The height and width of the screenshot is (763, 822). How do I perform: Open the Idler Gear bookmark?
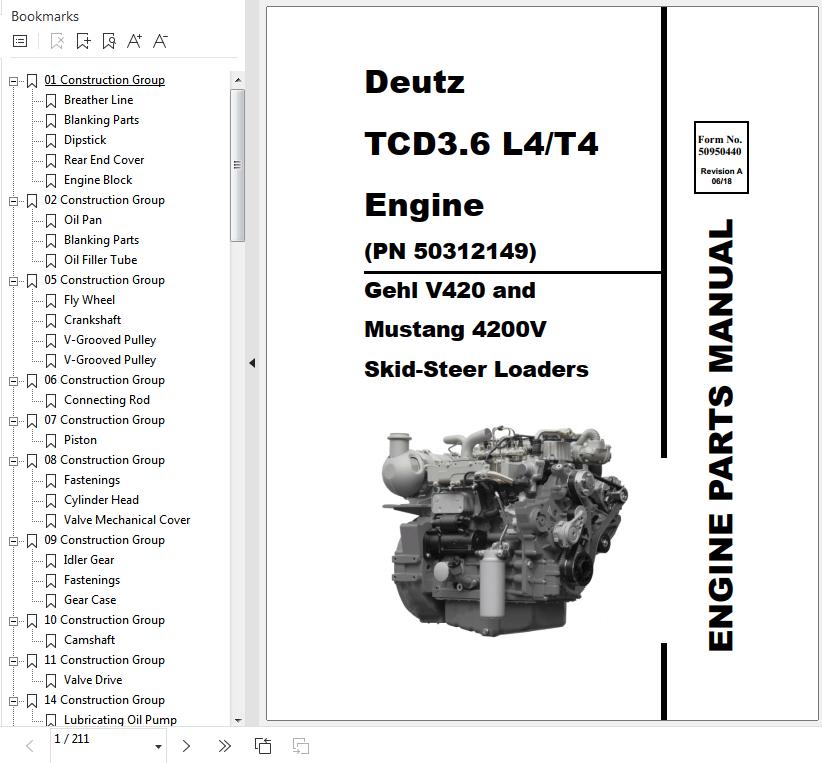89,560
